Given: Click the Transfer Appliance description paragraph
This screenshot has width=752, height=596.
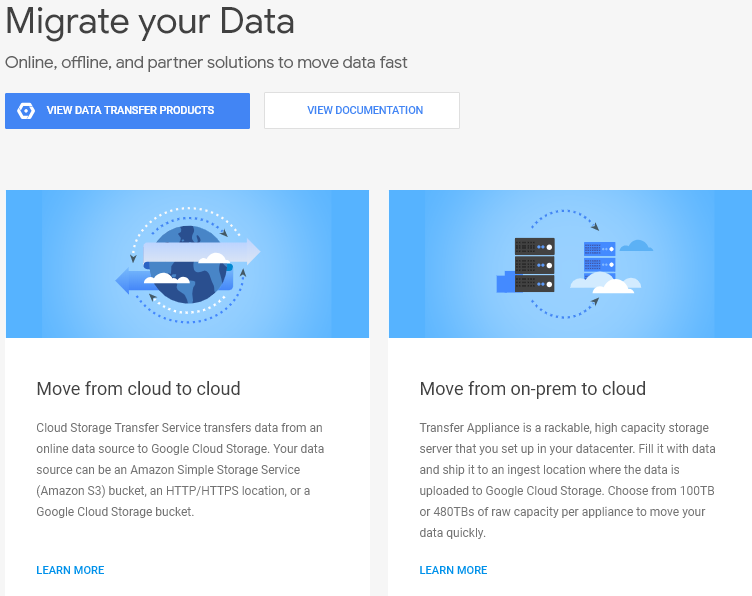Looking at the screenshot, I should (567, 480).
